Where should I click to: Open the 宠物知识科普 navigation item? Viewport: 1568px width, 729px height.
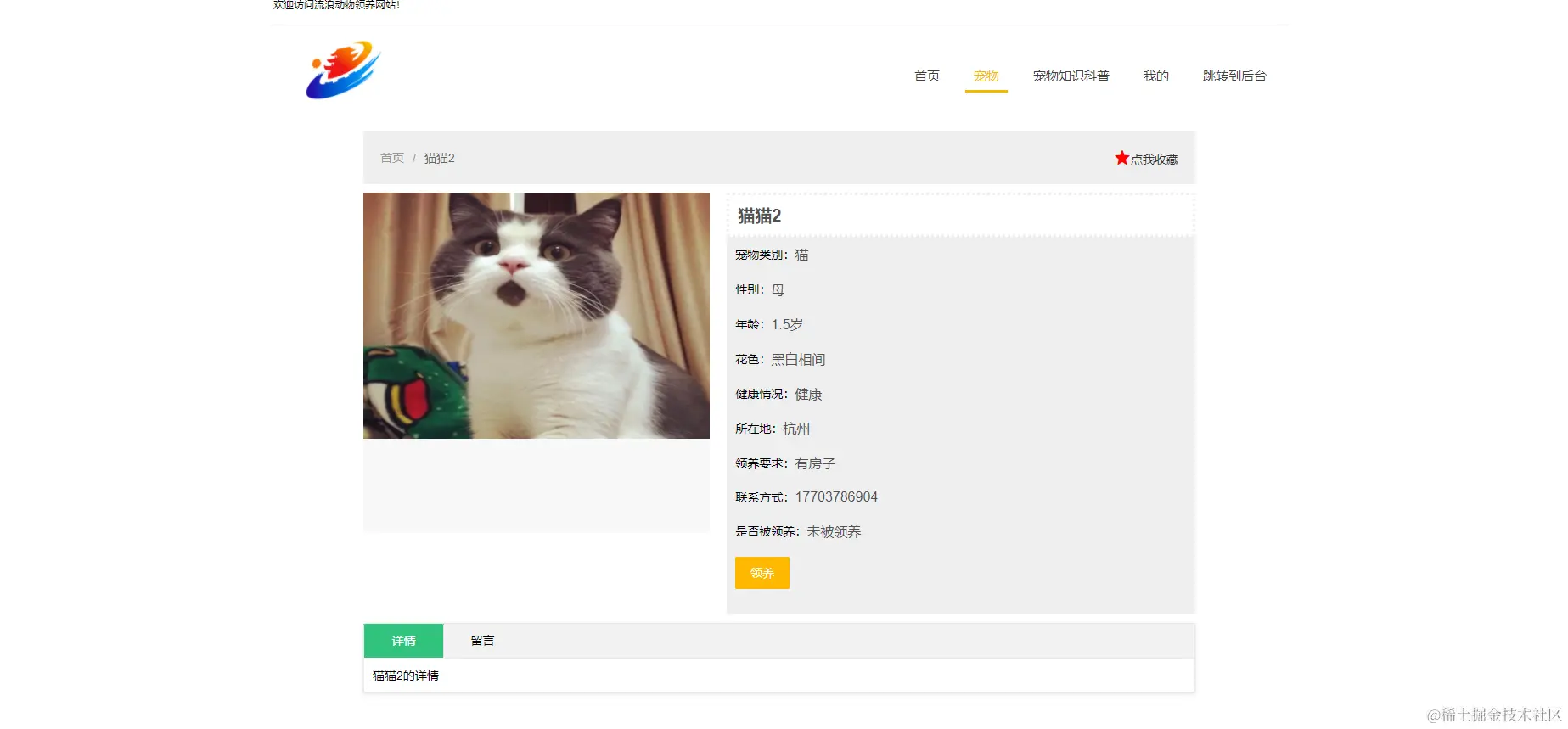1071,76
